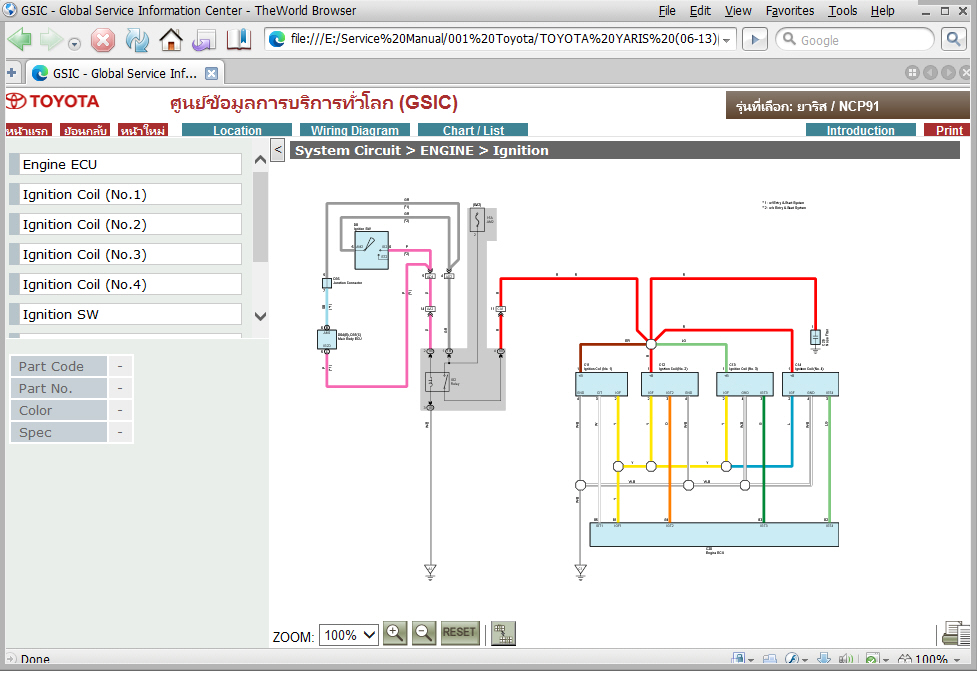Image resolution: width=977 pixels, height=673 pixels.
Task: Click the restore closed page icon
Action: (204, 41)
